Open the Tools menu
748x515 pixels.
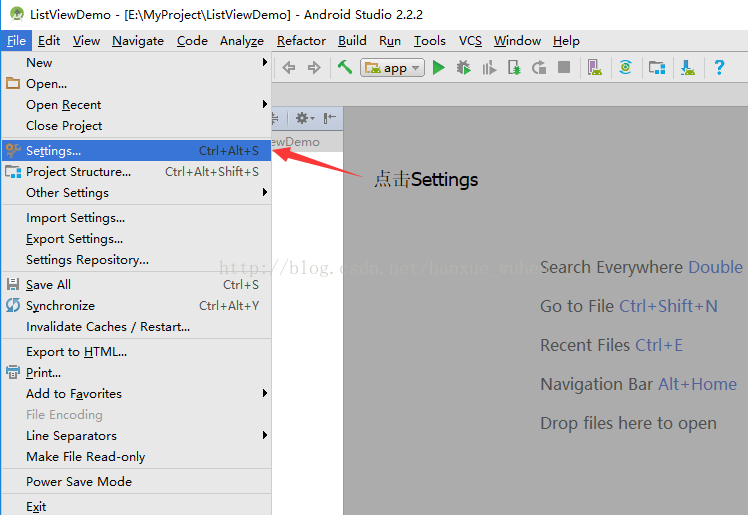pyautogui.click(x=429, y=41)
